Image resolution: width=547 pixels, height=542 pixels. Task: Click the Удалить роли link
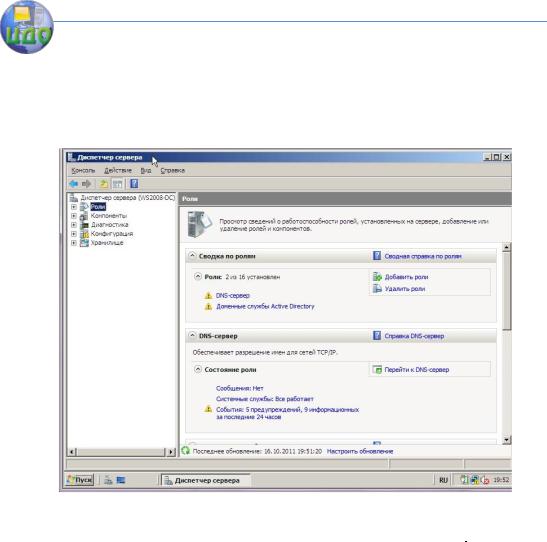tap(405, 289)
